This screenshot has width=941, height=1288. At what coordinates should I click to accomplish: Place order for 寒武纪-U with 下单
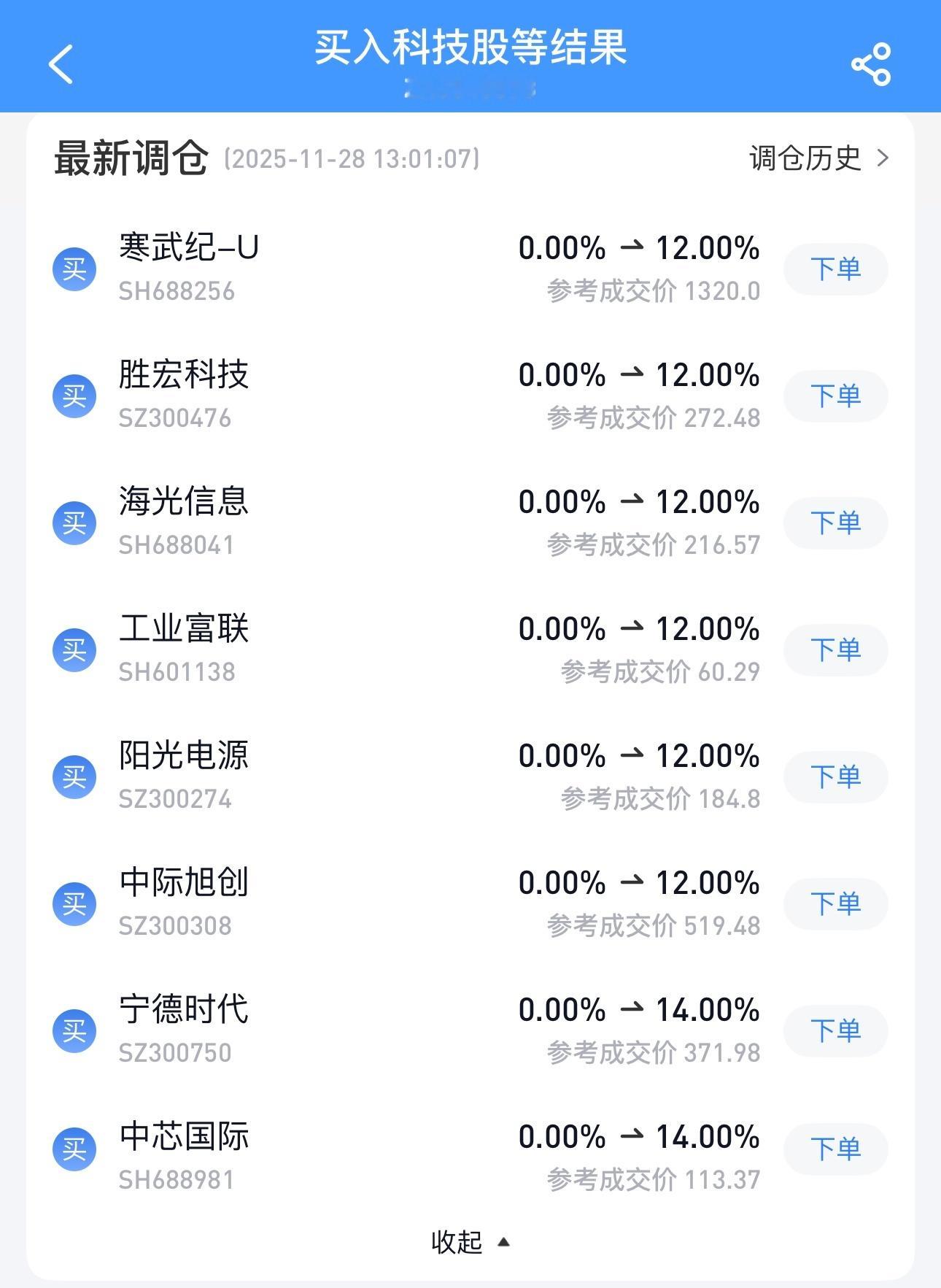(835, 269)
